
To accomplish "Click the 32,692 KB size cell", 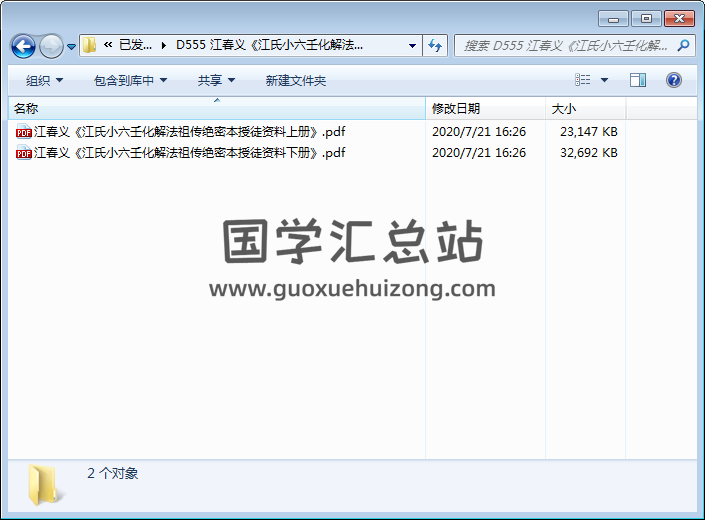I will click(589, 153).
